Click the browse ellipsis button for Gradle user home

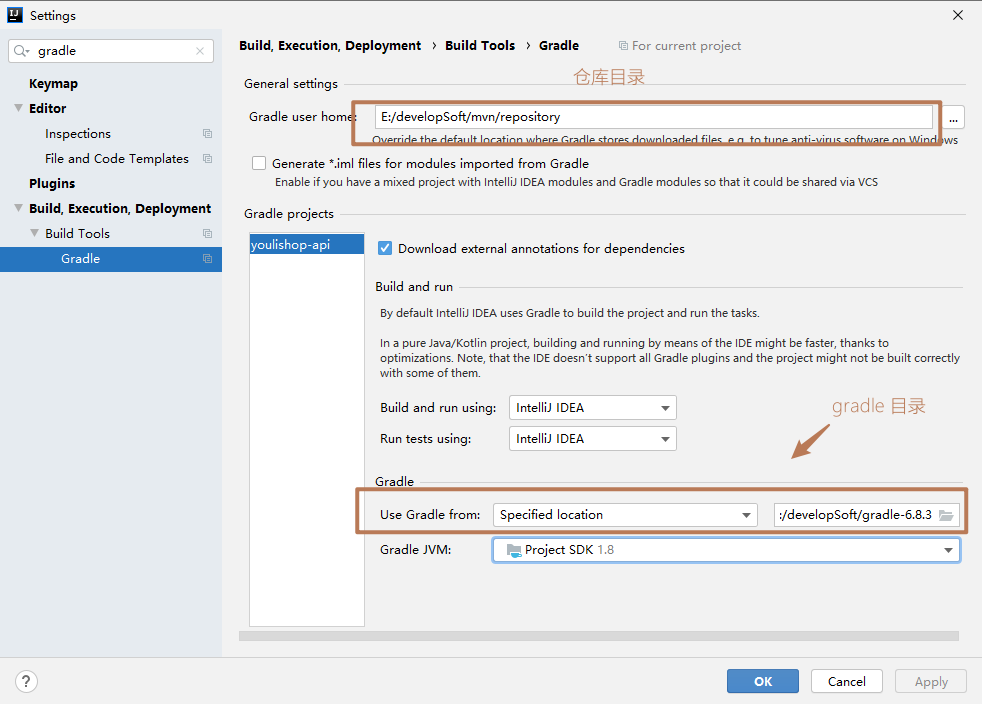(953, 117)
